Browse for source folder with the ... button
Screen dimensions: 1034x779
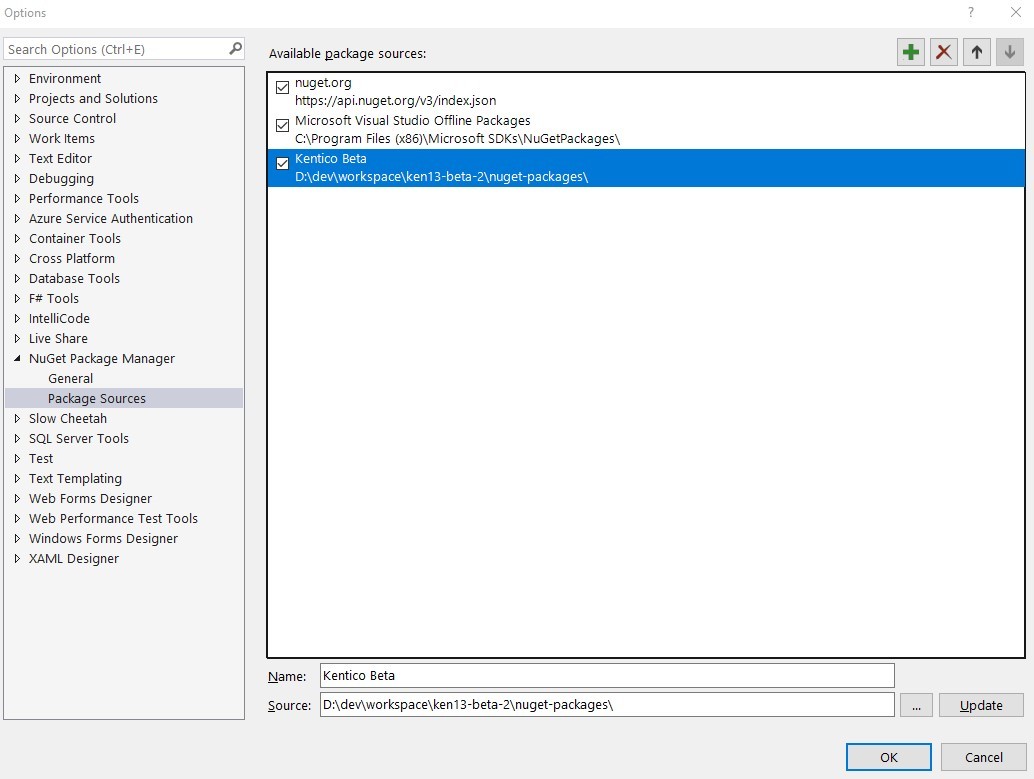click(x=916, y=705)
